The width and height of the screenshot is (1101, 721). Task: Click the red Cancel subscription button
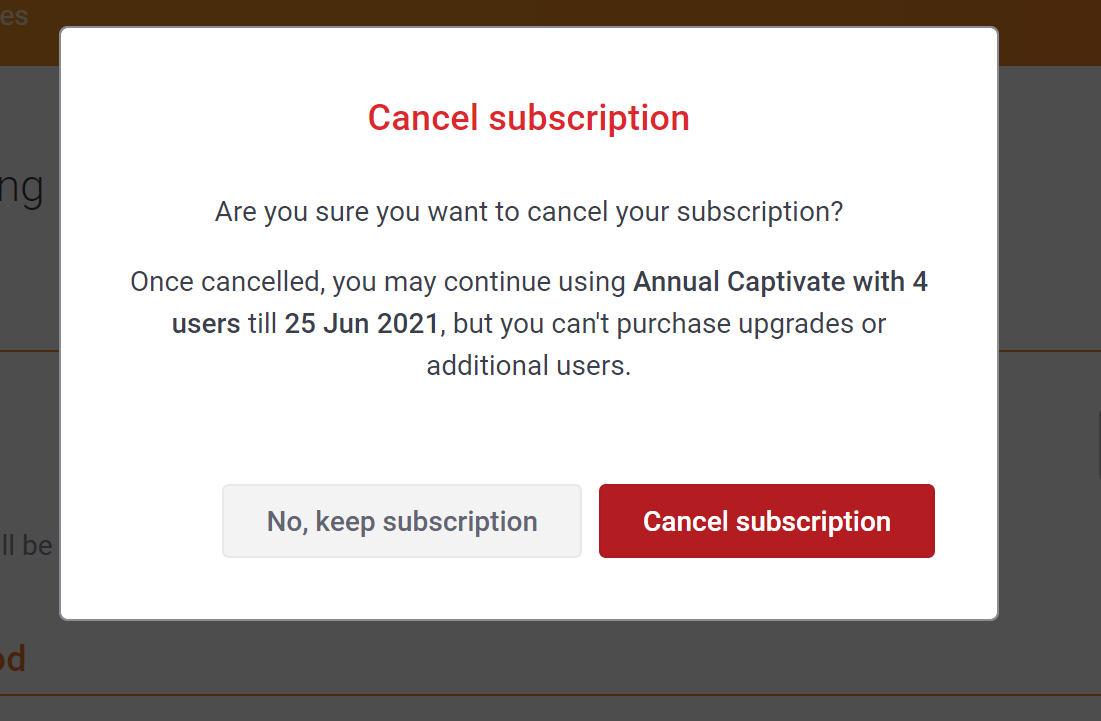(x=766, y=521)
